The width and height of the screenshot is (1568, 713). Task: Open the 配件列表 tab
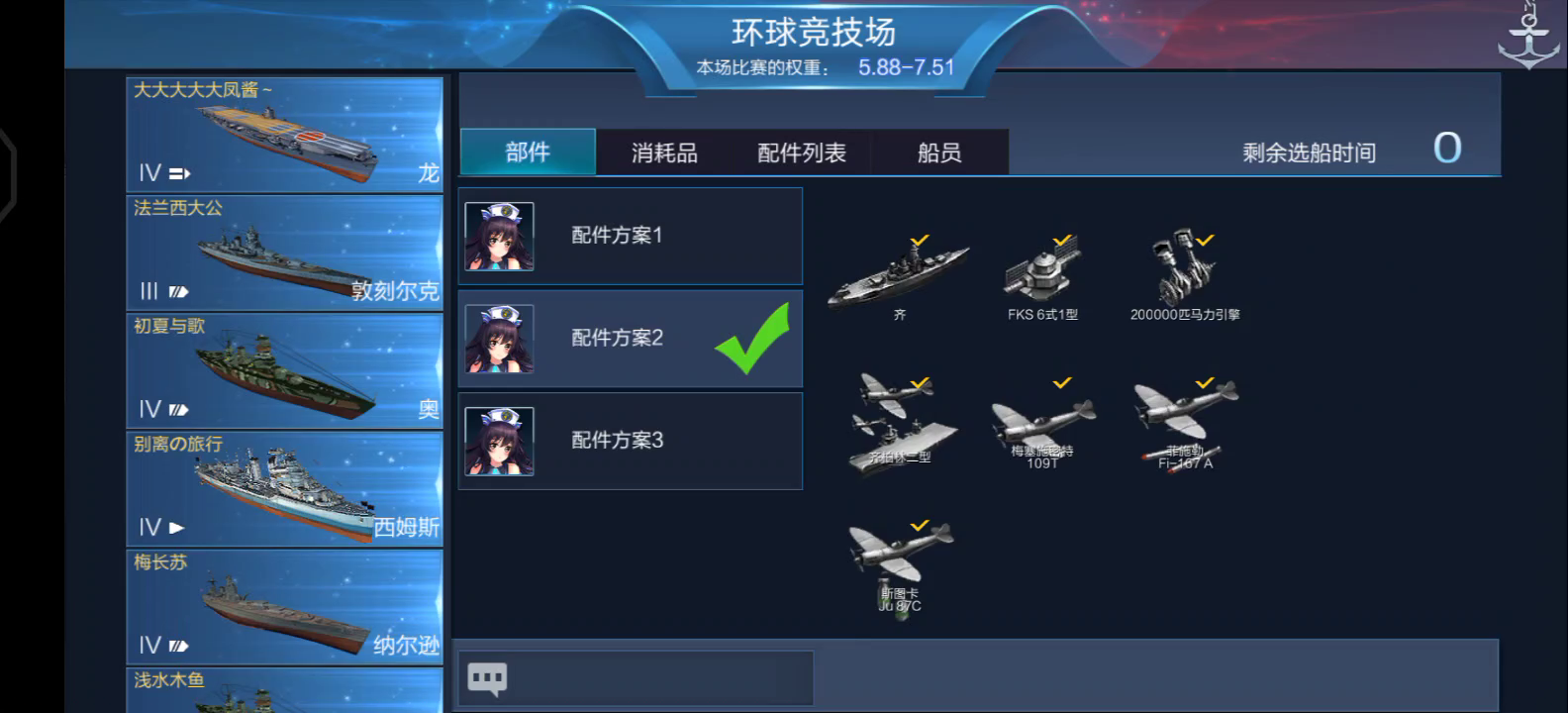(x=802, y=153)
